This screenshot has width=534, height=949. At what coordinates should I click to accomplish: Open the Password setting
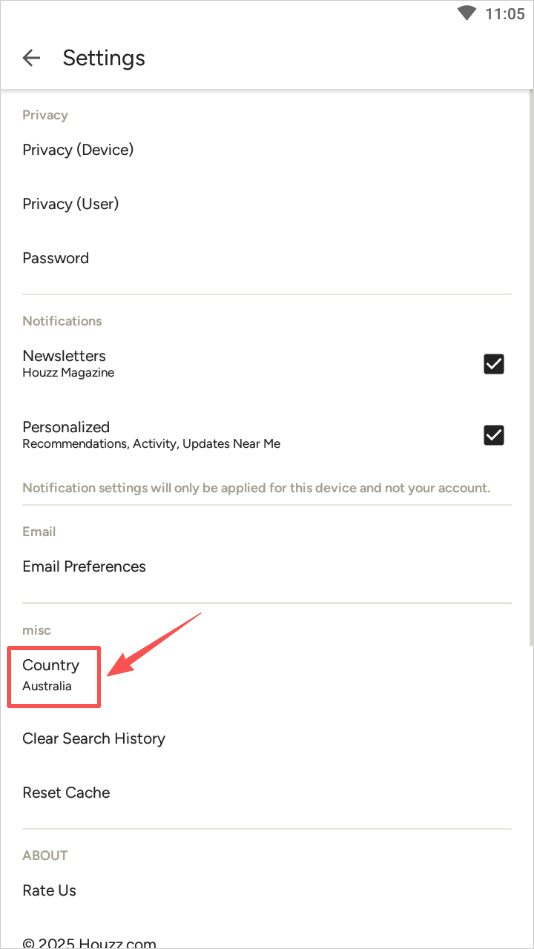click(267, 258)
